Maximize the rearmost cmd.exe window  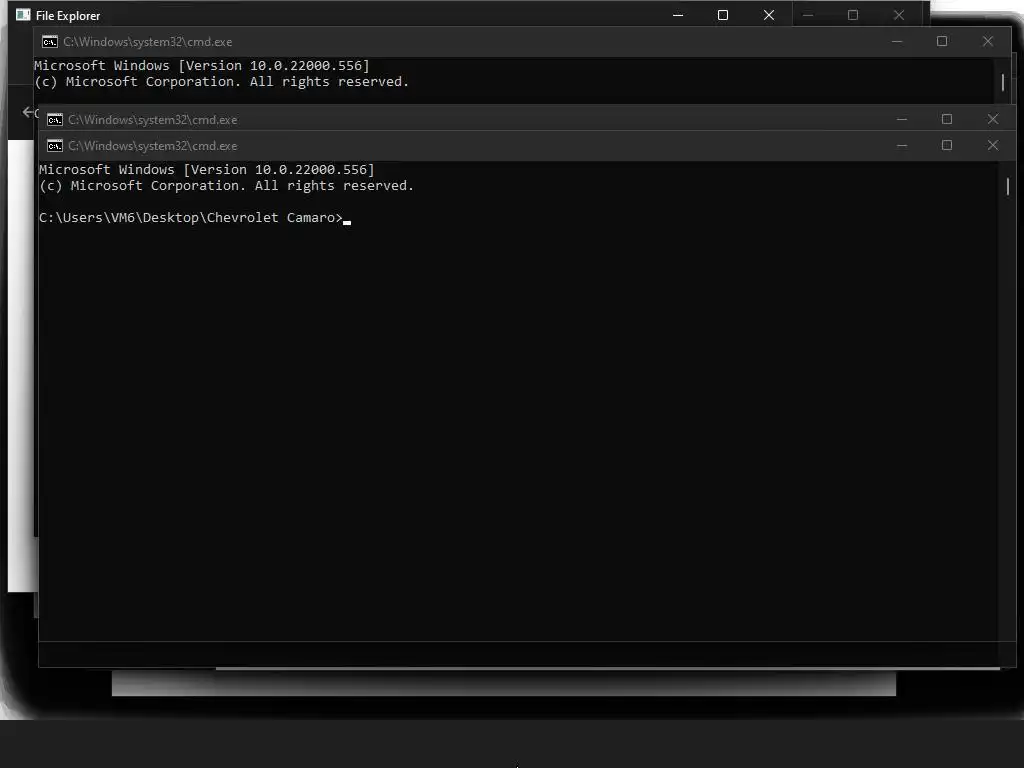click(x=942, y=42)
